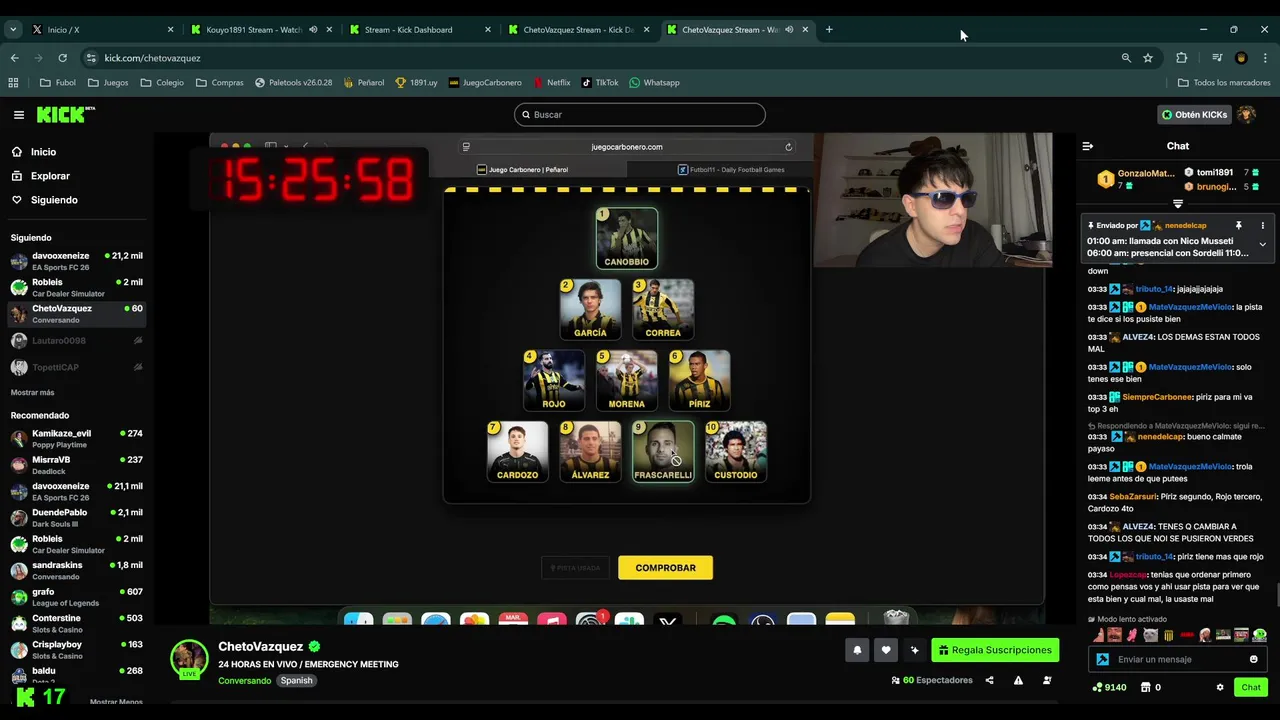Open the Kick hamburger menu
Screen dimensions: 1280x720
18,115
